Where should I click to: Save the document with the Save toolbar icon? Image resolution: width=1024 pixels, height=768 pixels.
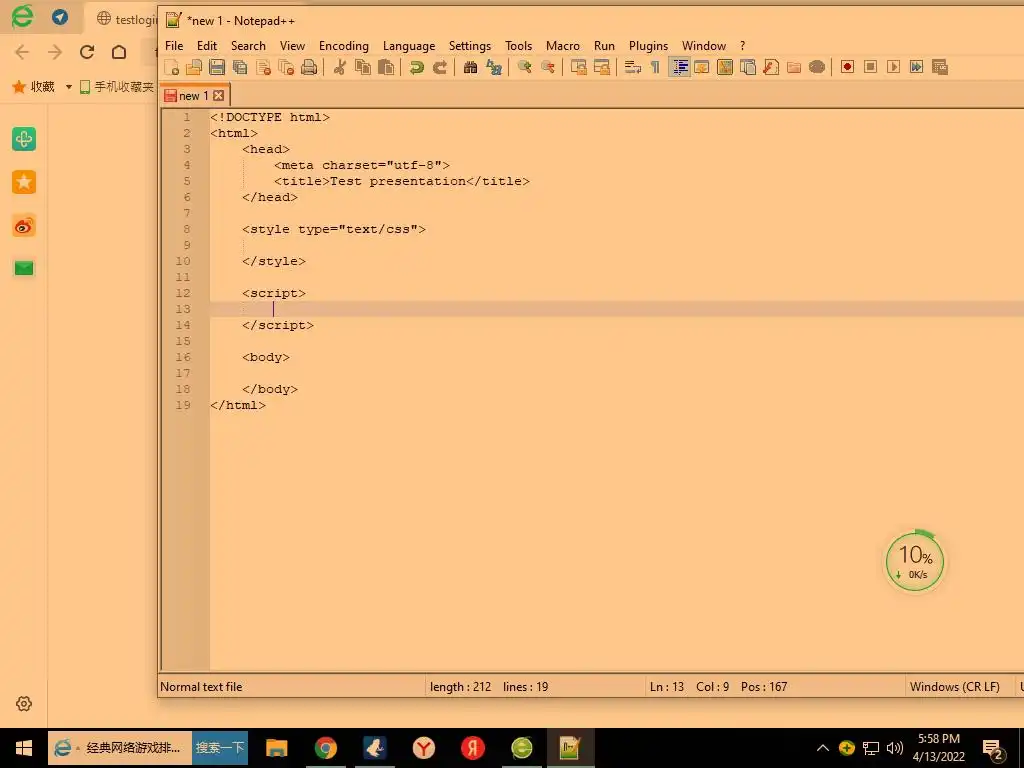pyautogui.click(x=217, y=67)
